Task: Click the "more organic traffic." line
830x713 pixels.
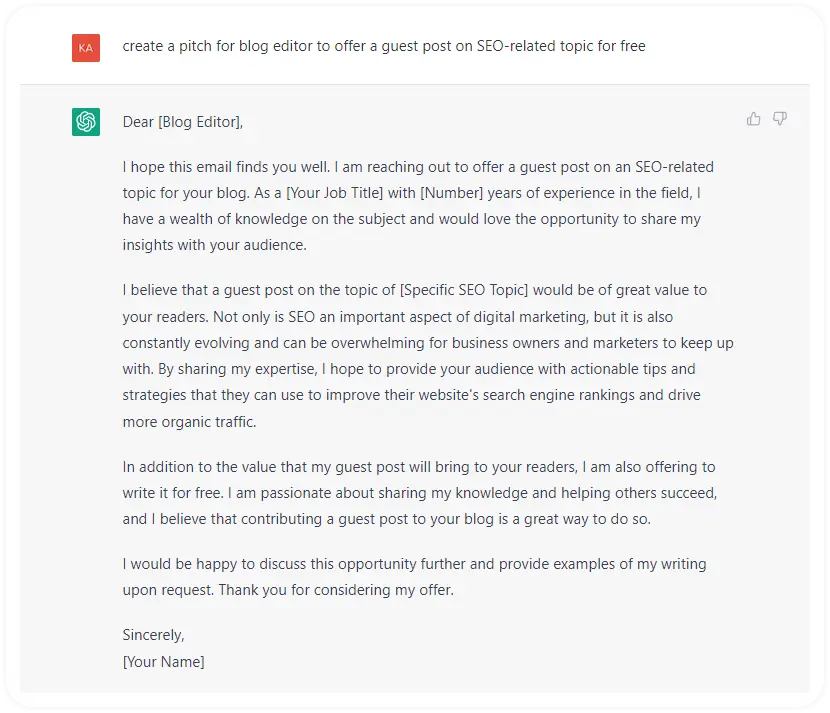Action: pos(190,422)
